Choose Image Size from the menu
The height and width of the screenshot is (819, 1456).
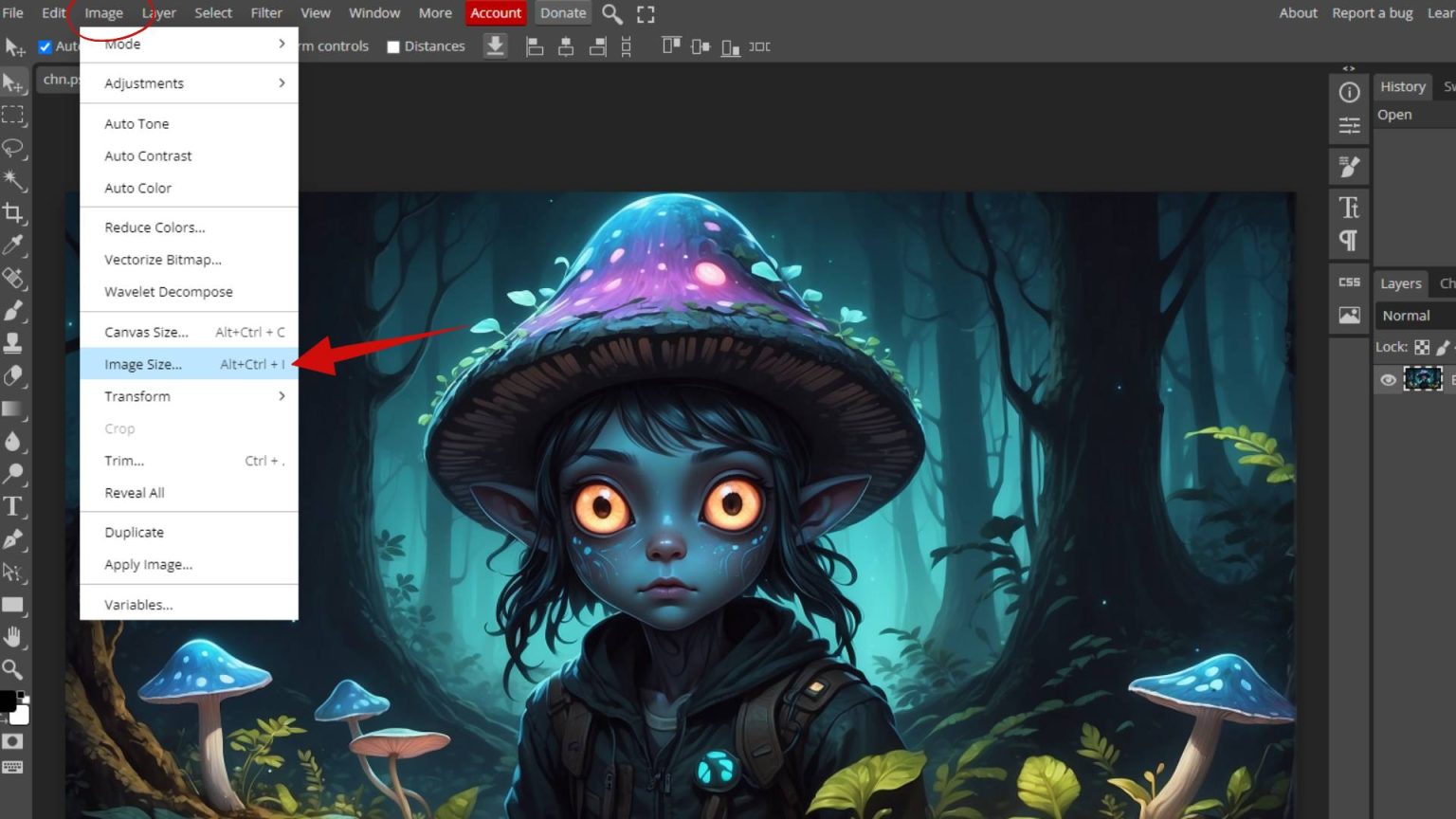pos(190,364)
